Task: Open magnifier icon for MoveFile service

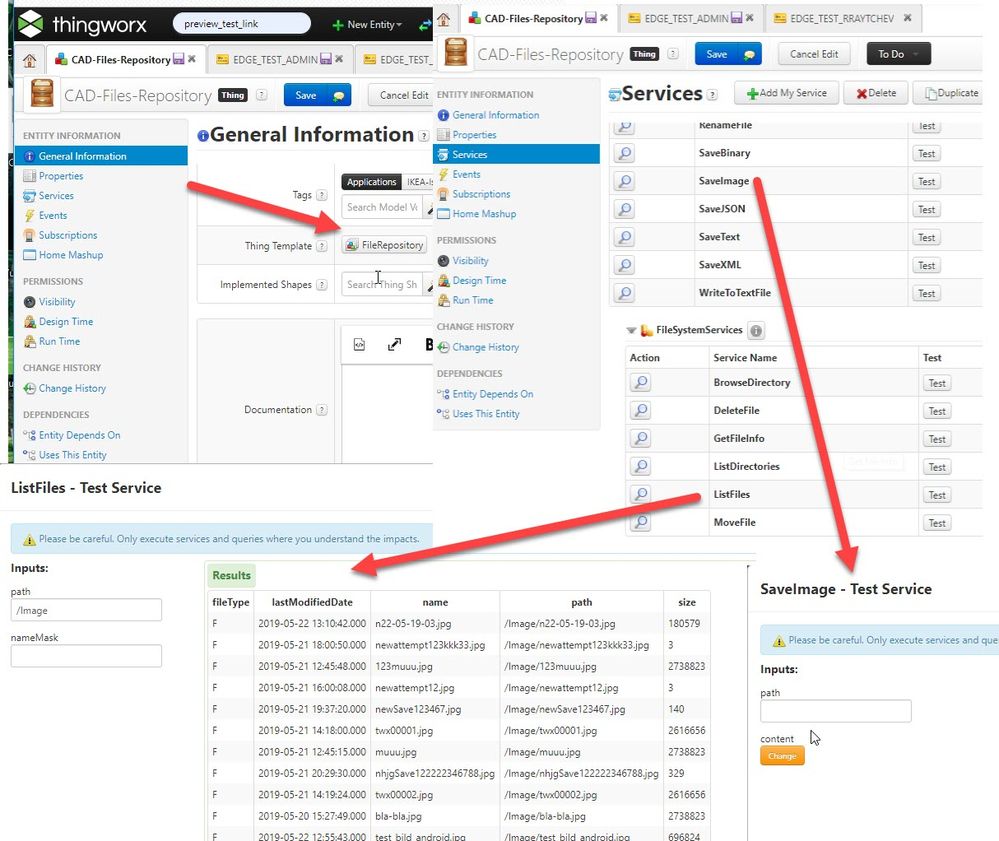Action: click(640, 522)
